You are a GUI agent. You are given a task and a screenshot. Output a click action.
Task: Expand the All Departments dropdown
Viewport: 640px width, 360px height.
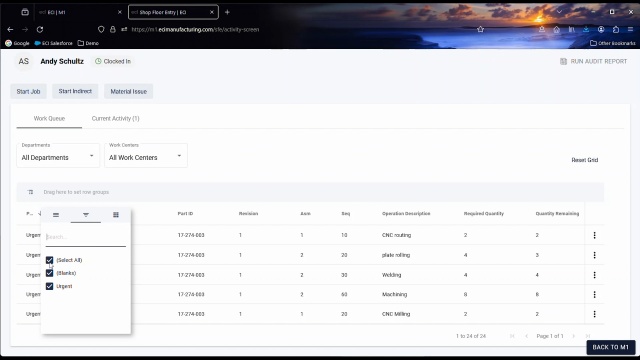click(x=58, y=156)
